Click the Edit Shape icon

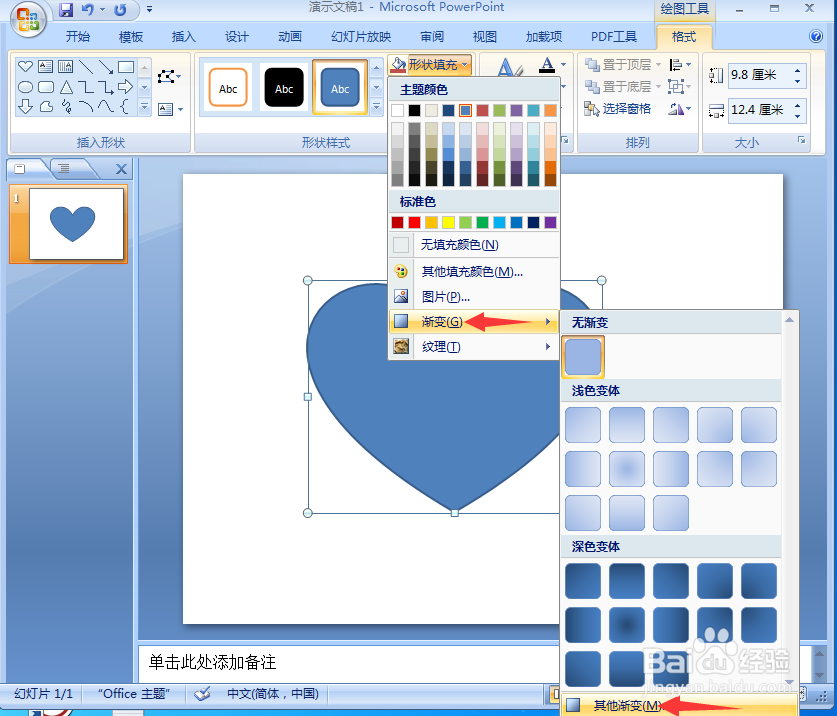pyautogui.click(x=167, y=76)
